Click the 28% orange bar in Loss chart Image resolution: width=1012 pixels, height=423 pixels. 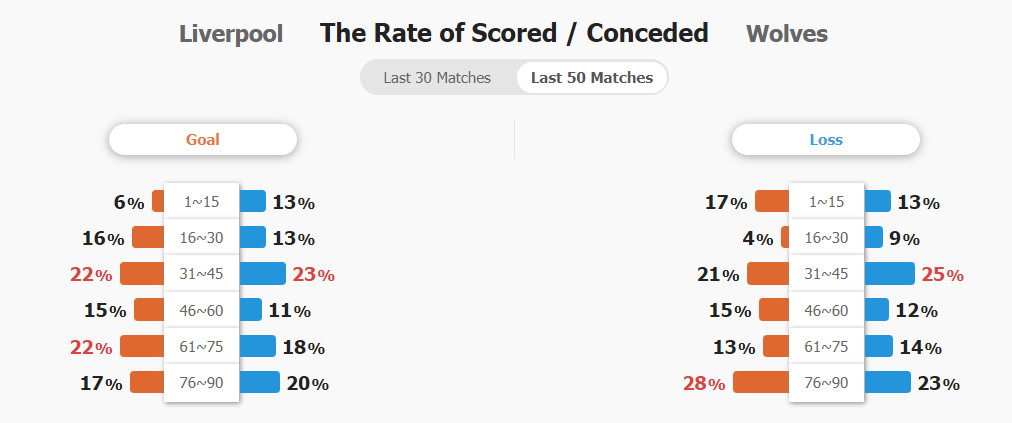tap(761, 382)
